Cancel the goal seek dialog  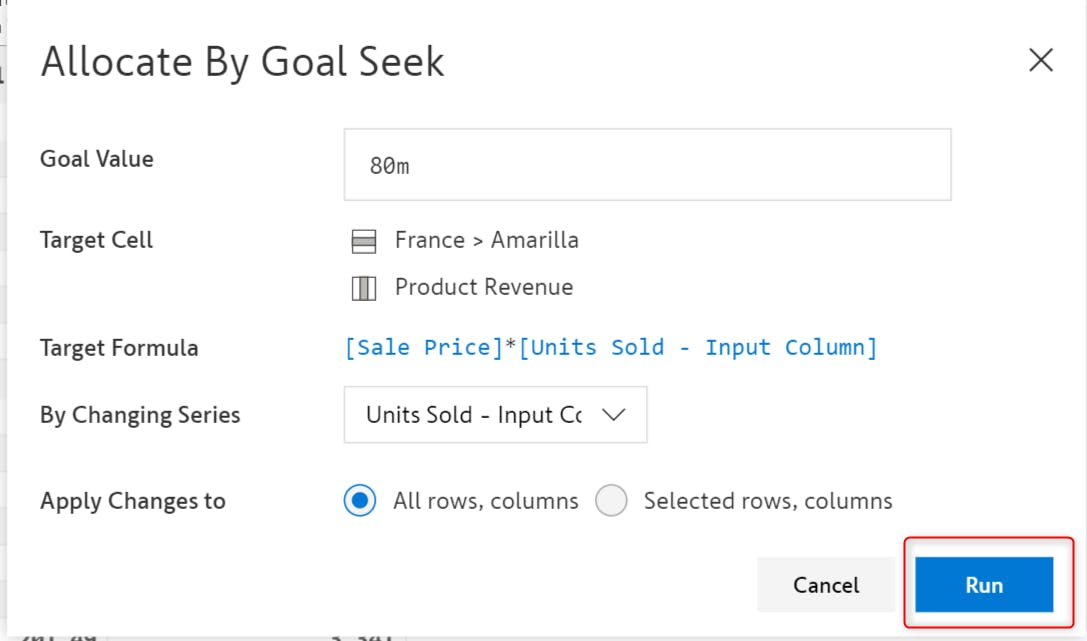[826, 585]
